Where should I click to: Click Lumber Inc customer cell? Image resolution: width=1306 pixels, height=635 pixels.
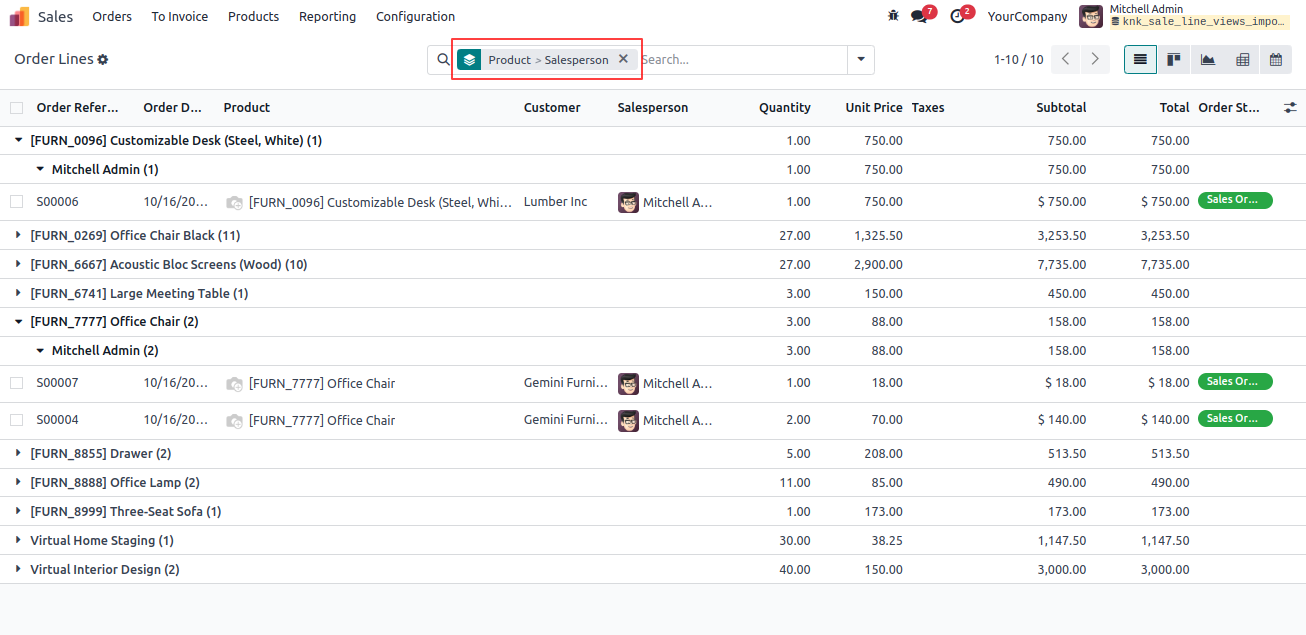coord(556,202)
